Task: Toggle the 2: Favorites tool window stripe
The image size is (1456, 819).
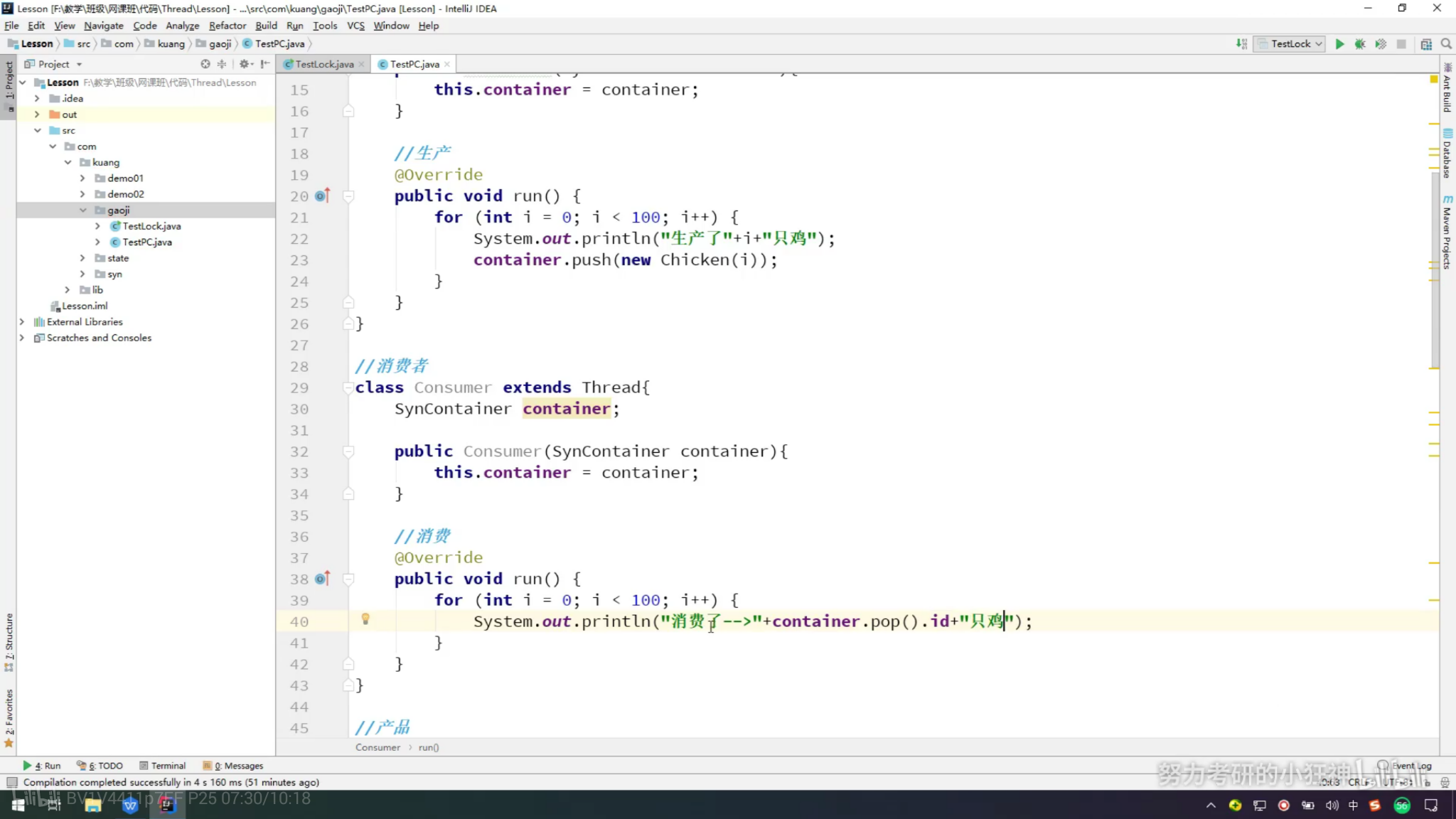Action: pos(9,719)
